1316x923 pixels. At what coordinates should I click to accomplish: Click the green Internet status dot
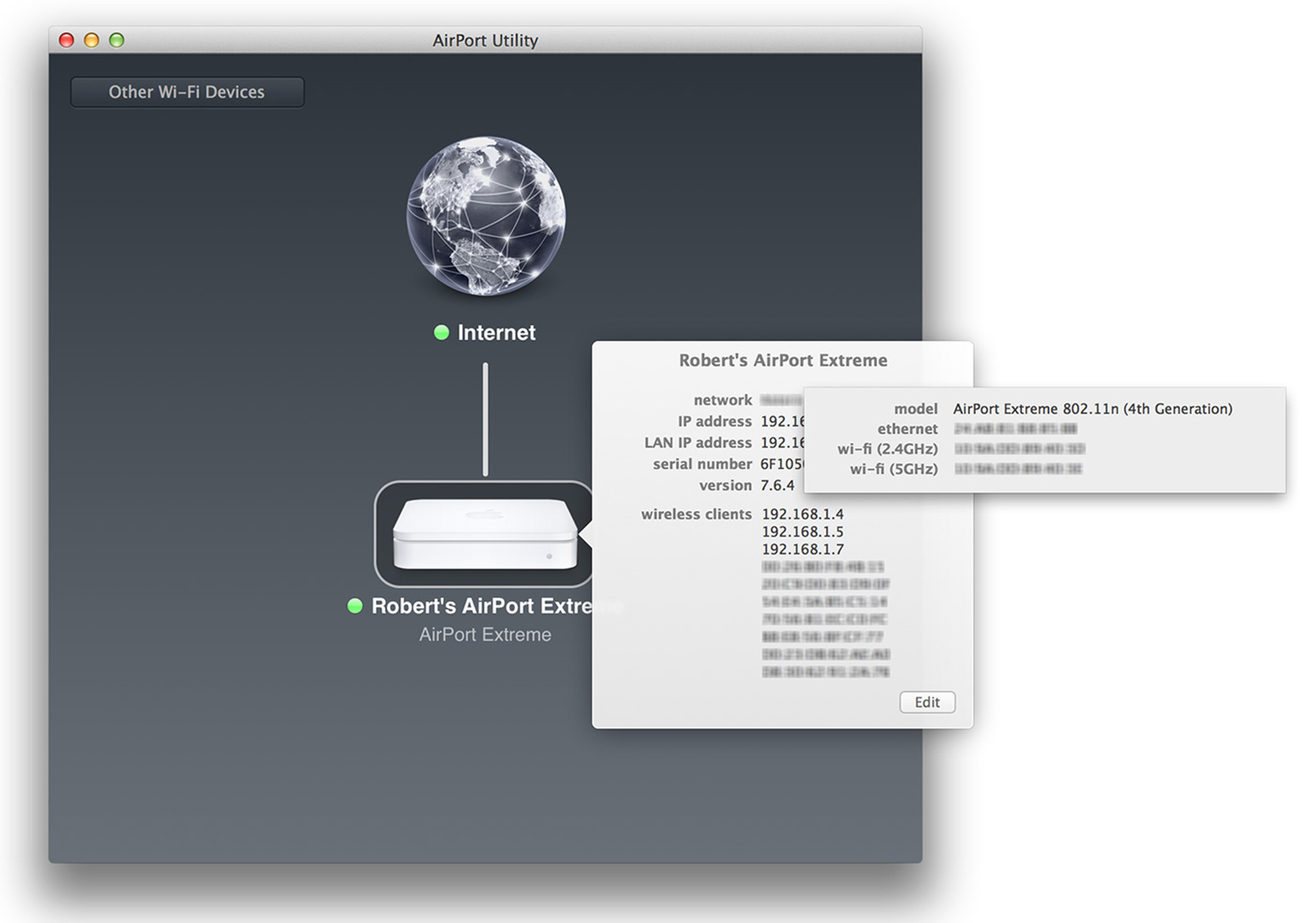[441, 333]
